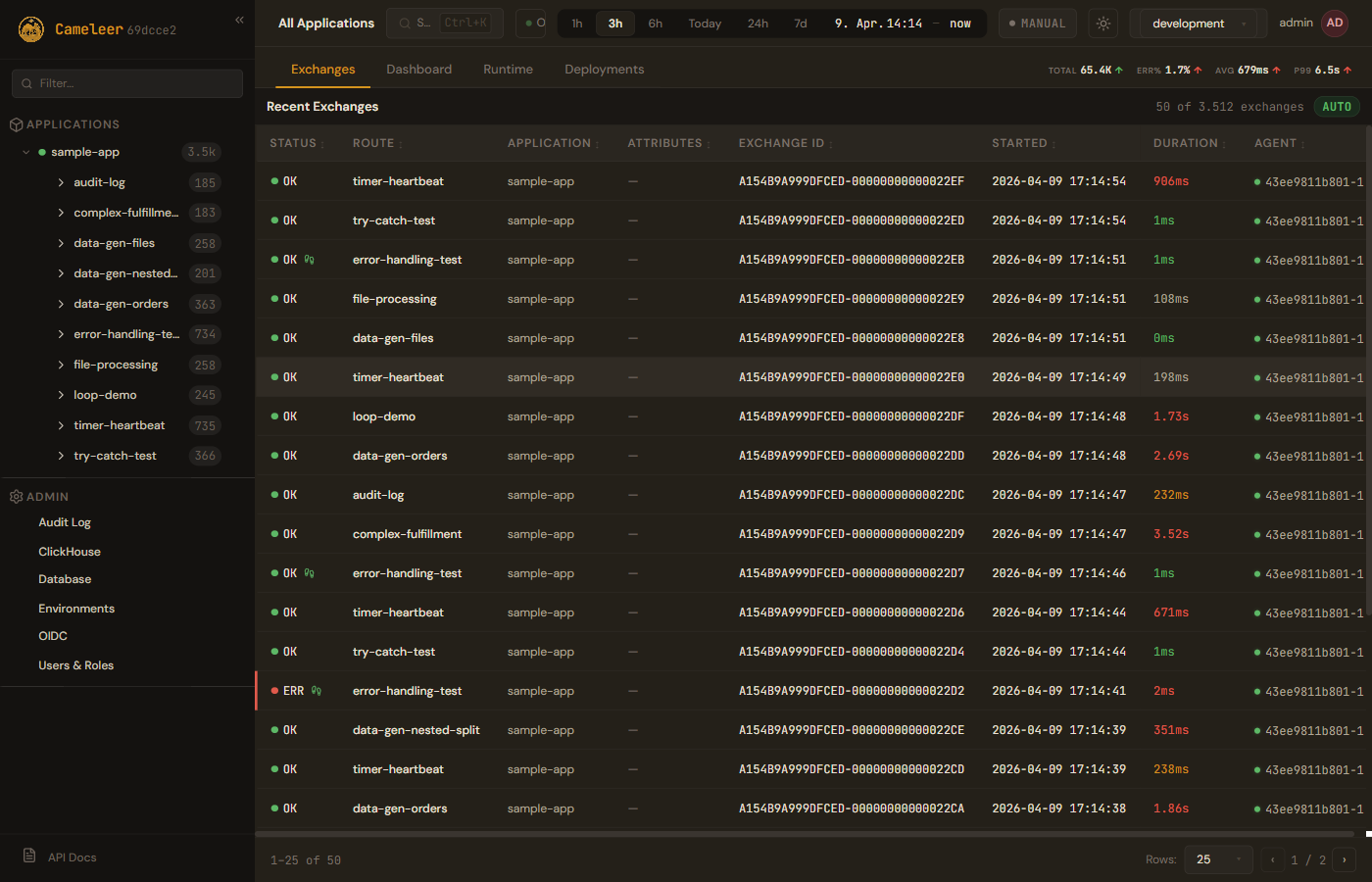Click the AD user avatar

pos(1335,24)
